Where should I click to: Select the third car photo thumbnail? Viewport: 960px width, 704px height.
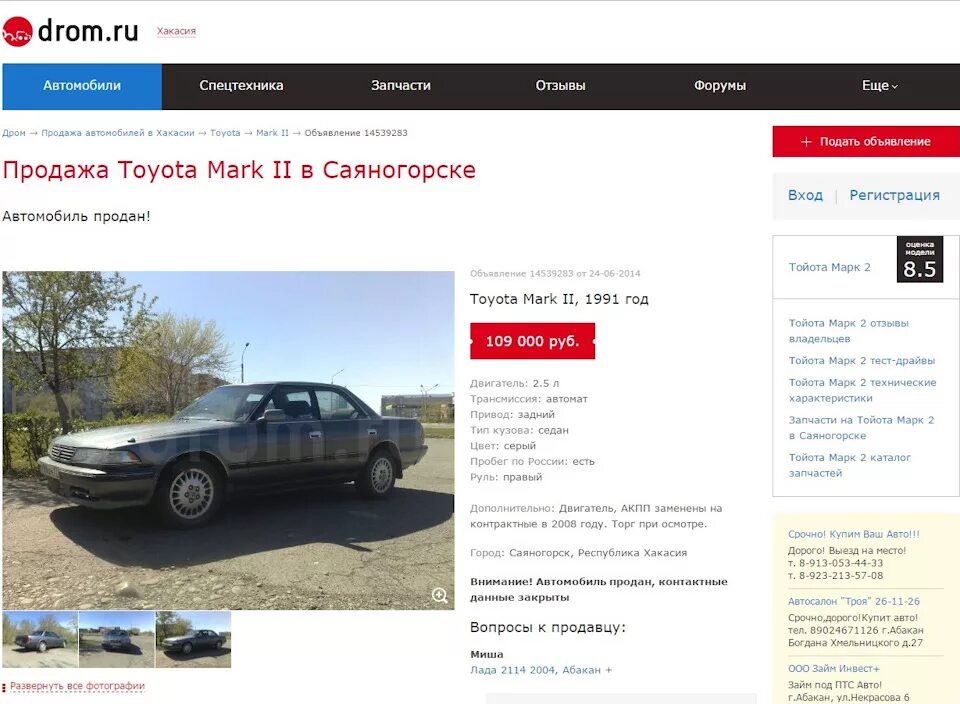tap(193, 639)
